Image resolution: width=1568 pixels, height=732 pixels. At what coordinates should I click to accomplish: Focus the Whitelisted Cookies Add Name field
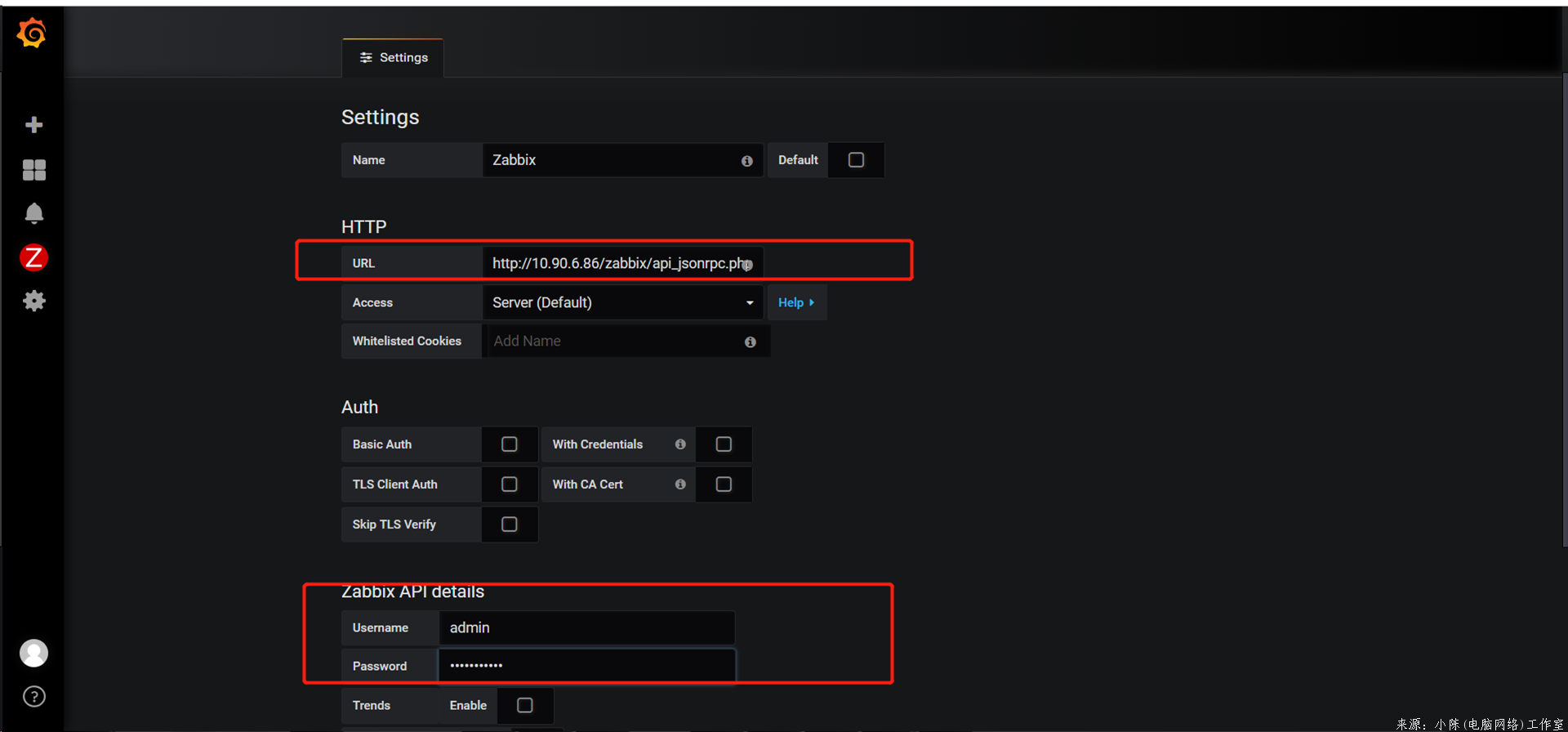pyautogui.click(x=626, y=341)
